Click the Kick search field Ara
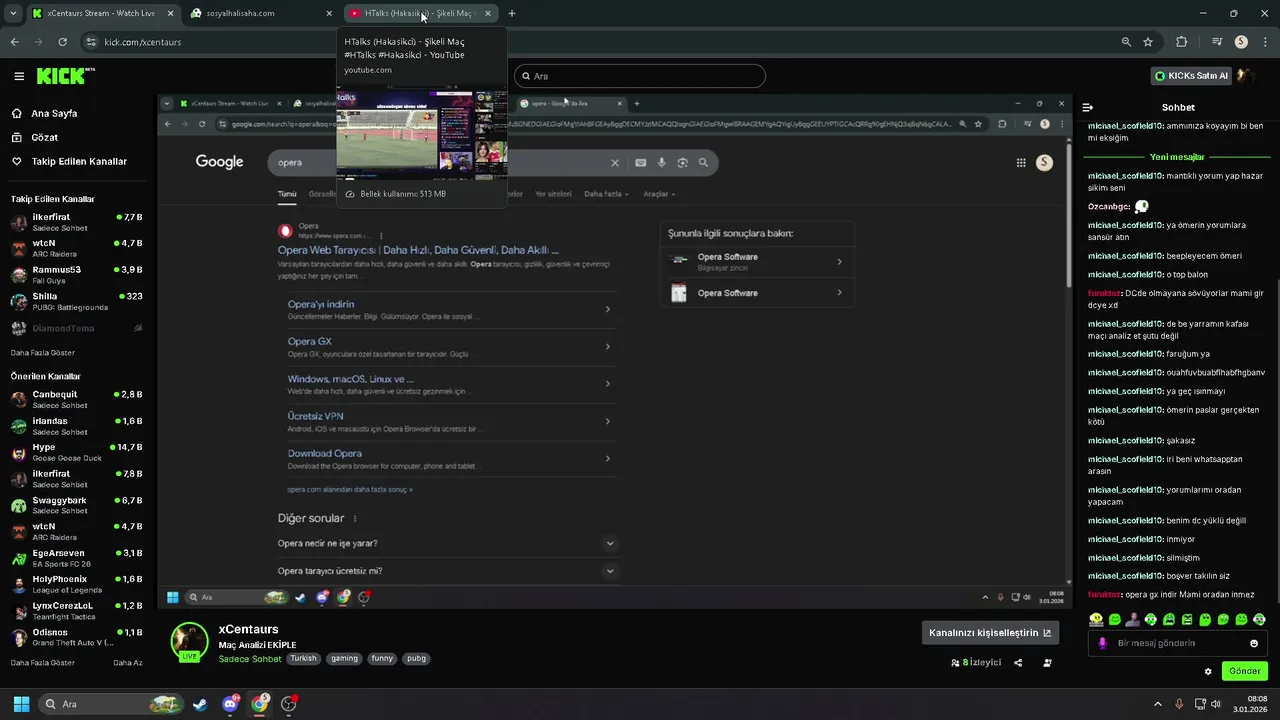Viewport: 1280px width, 720px height. point(640,76)
